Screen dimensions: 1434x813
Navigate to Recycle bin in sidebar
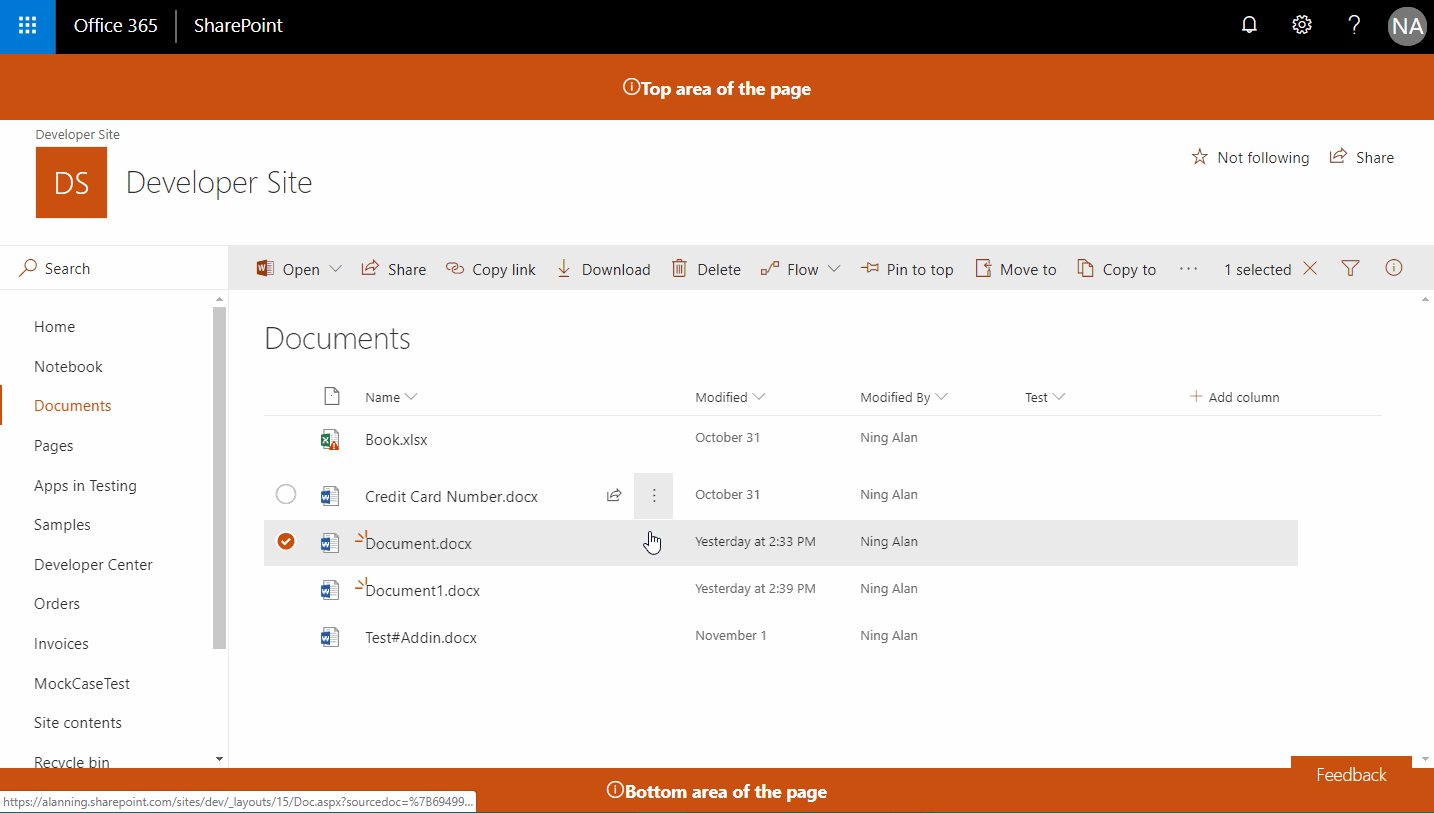pyautogui.click(x=71, y=761)
